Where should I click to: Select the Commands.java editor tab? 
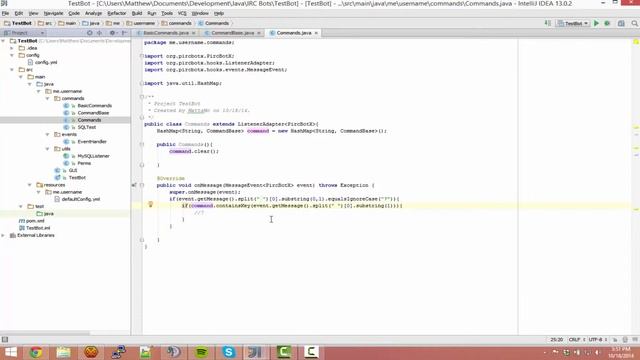pos(294,33)
